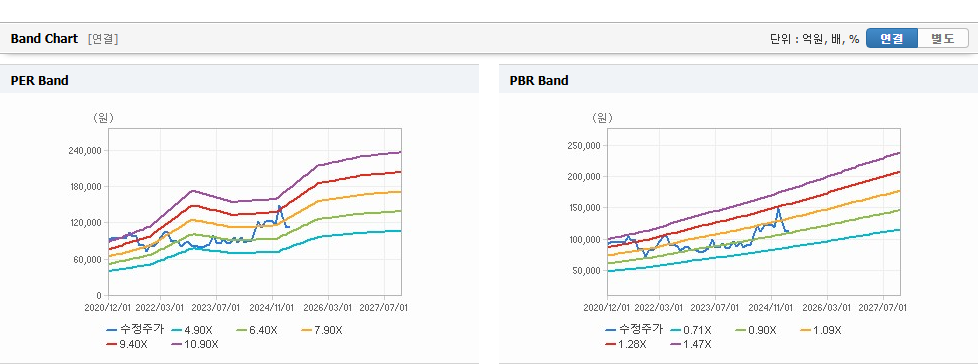Toggle the 7.90X legend series
Viewport: 978px width, 364px height.
click(322, 330)
